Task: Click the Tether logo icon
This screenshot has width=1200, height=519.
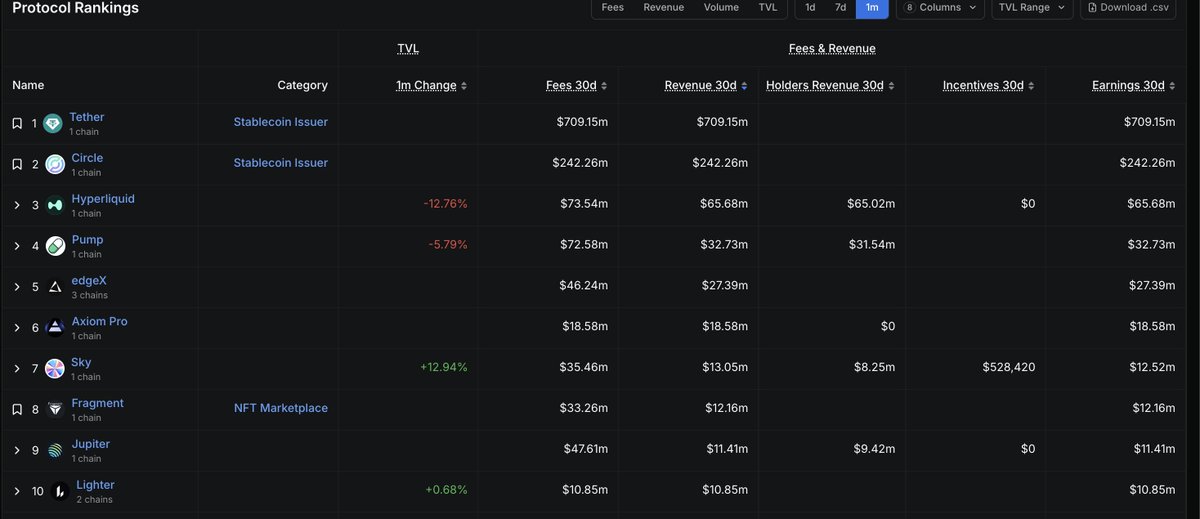Action: pos(53,124)
